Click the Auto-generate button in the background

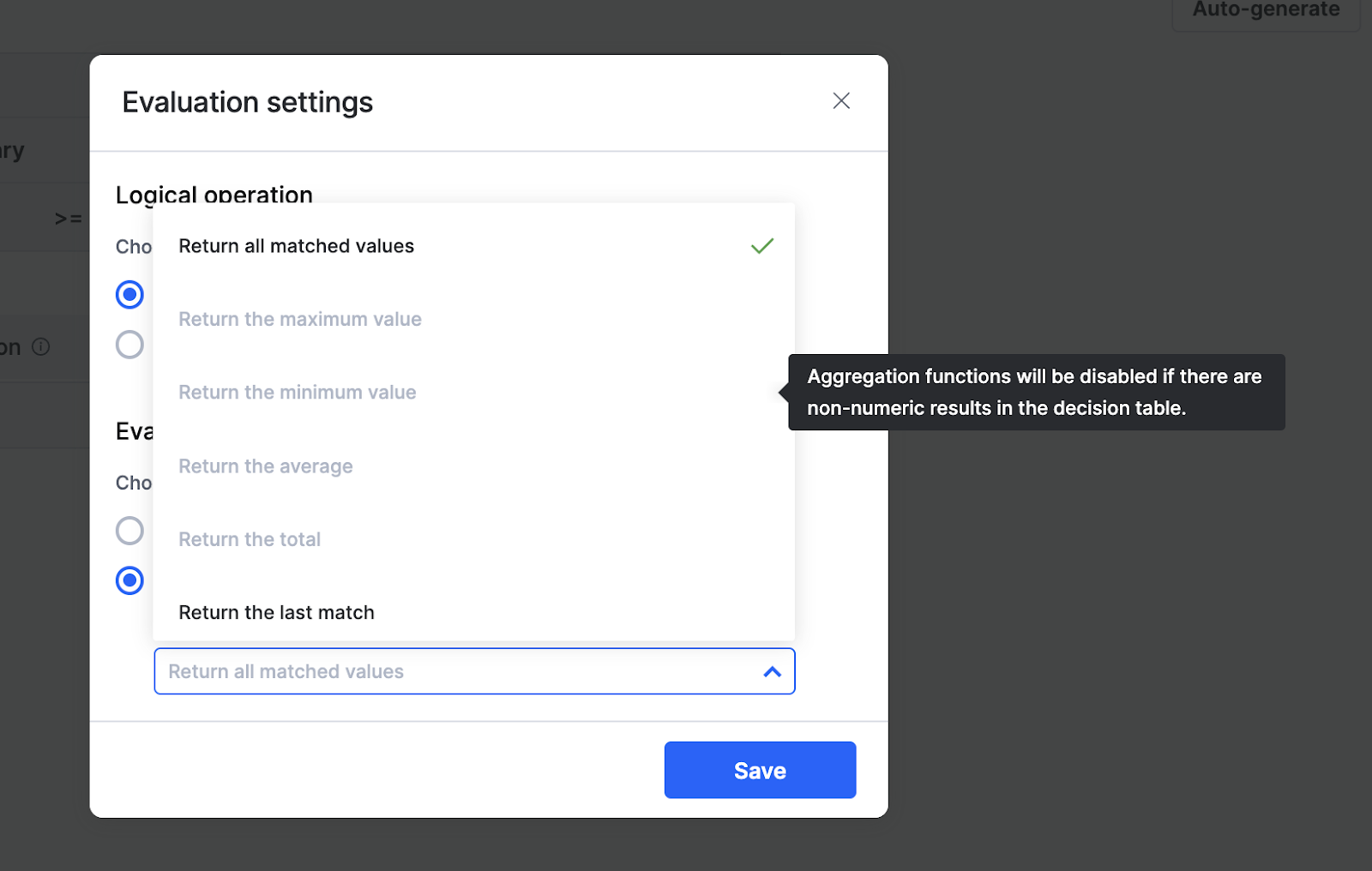pos(1266,10)
